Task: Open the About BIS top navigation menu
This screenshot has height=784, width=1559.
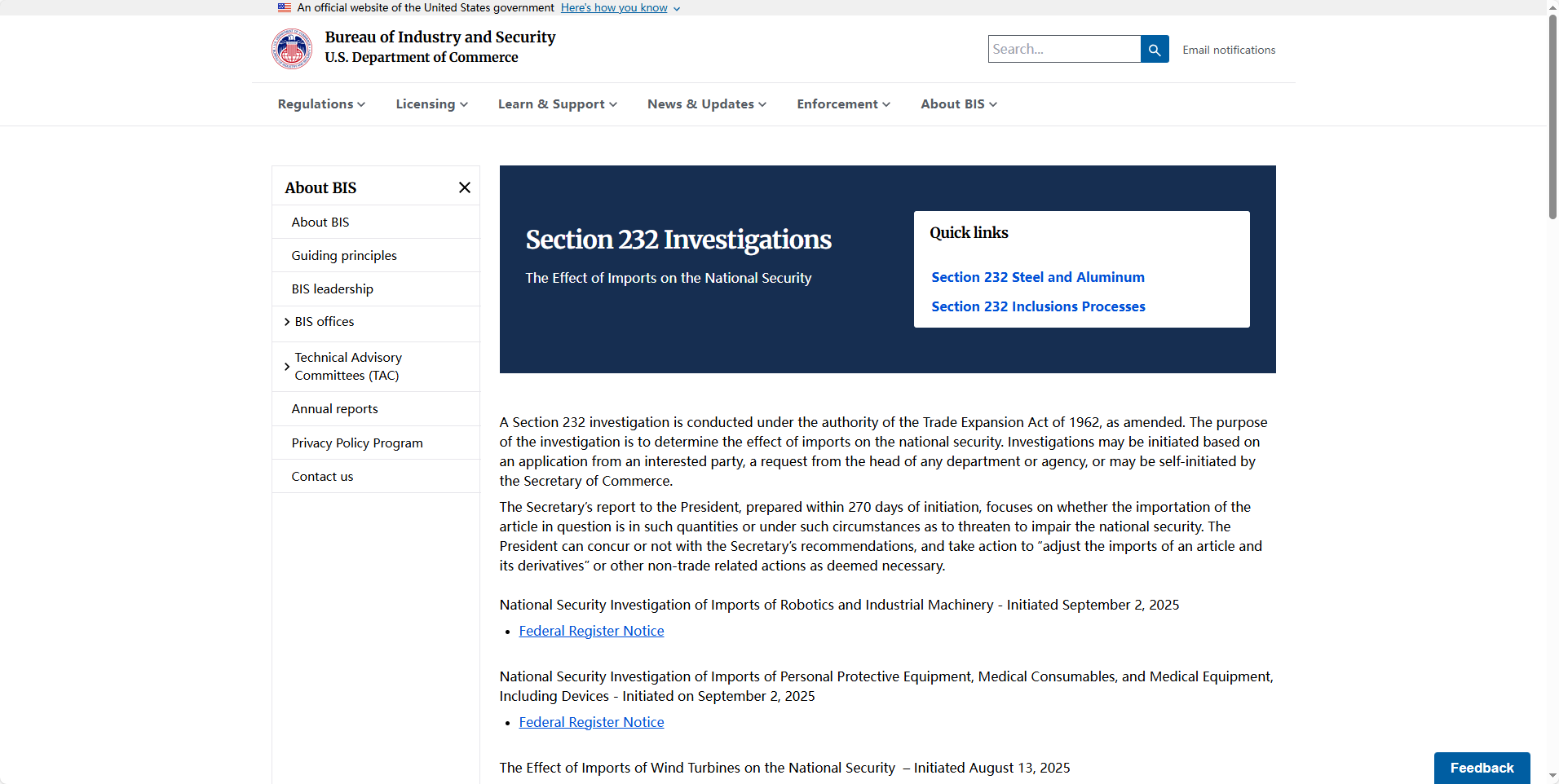Action: pos(958,104)
